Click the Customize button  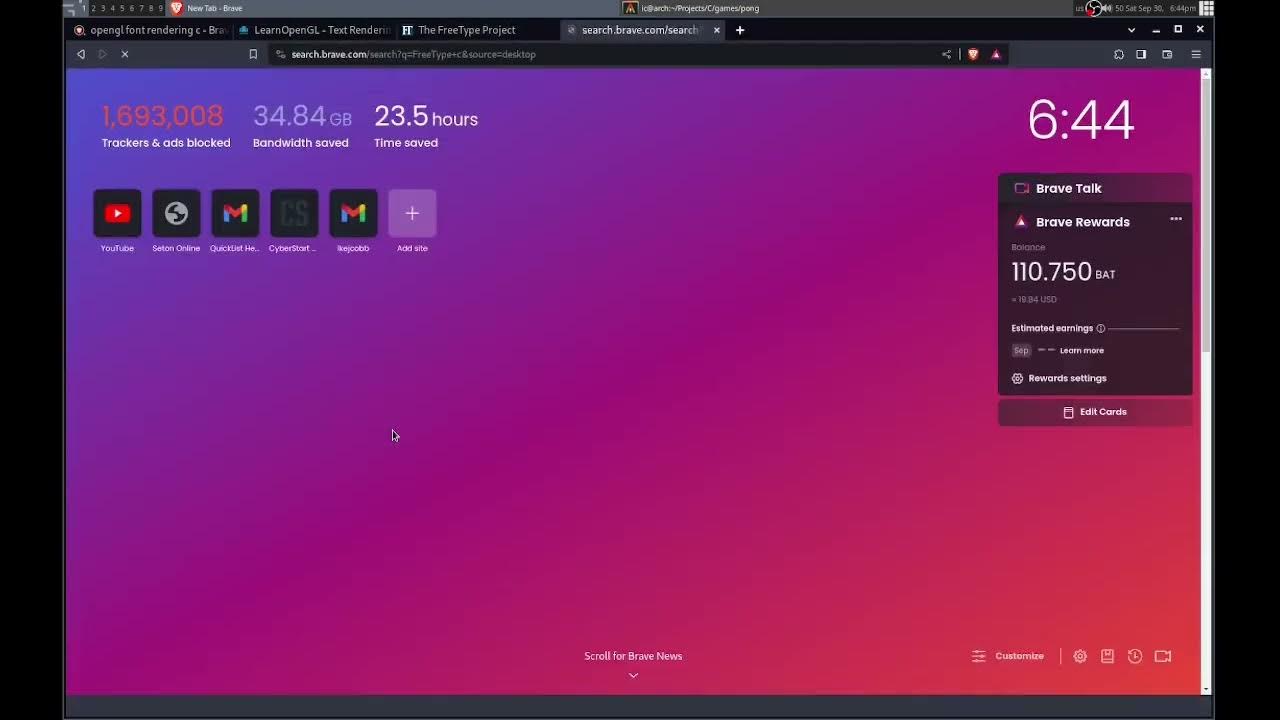pos(1008,656)
